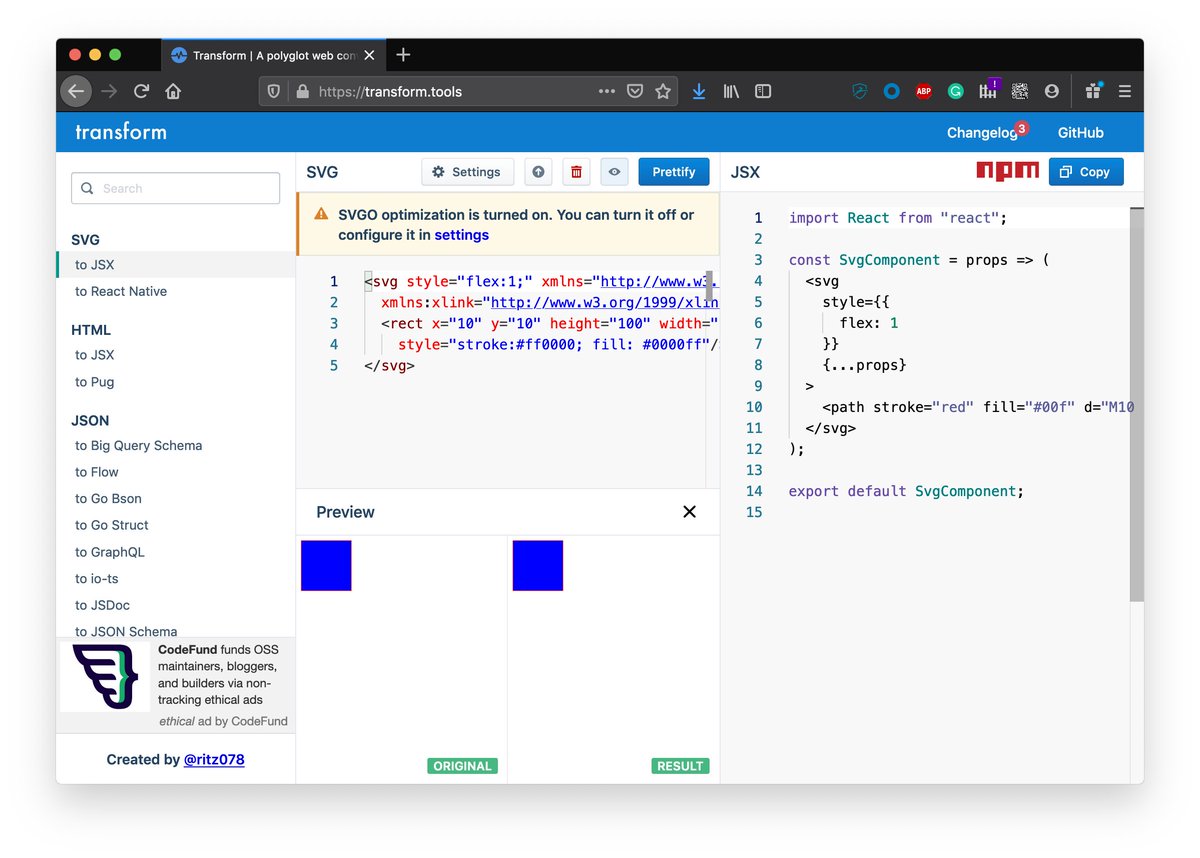Click the What's New gift icon
Viewport: 1200px width, 858px height.
coord(1093,90)
